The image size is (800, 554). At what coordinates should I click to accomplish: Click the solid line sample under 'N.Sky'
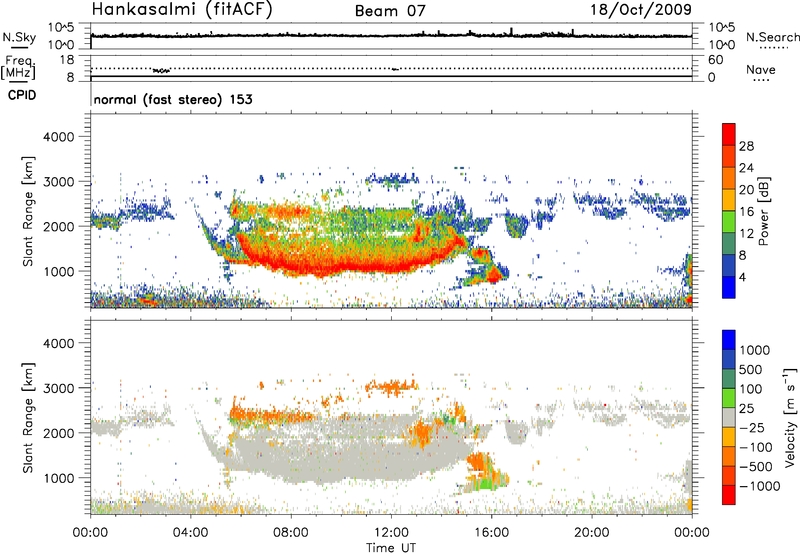point(19,47)
